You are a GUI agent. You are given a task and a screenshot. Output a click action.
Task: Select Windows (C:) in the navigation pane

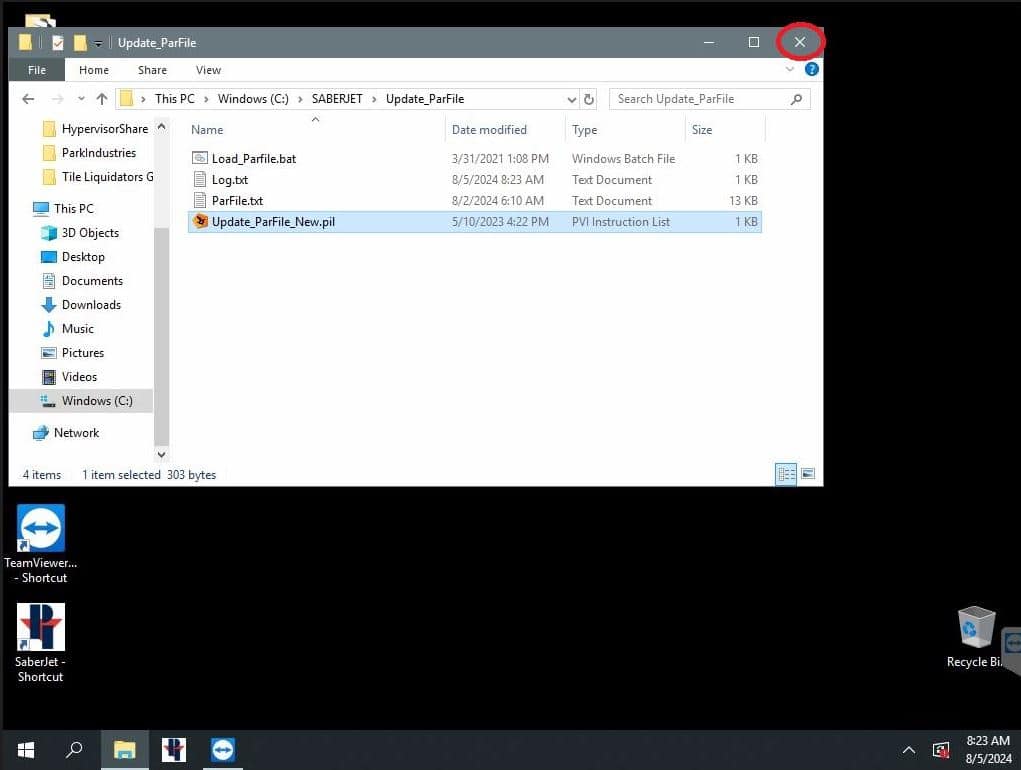pos(81,401)
